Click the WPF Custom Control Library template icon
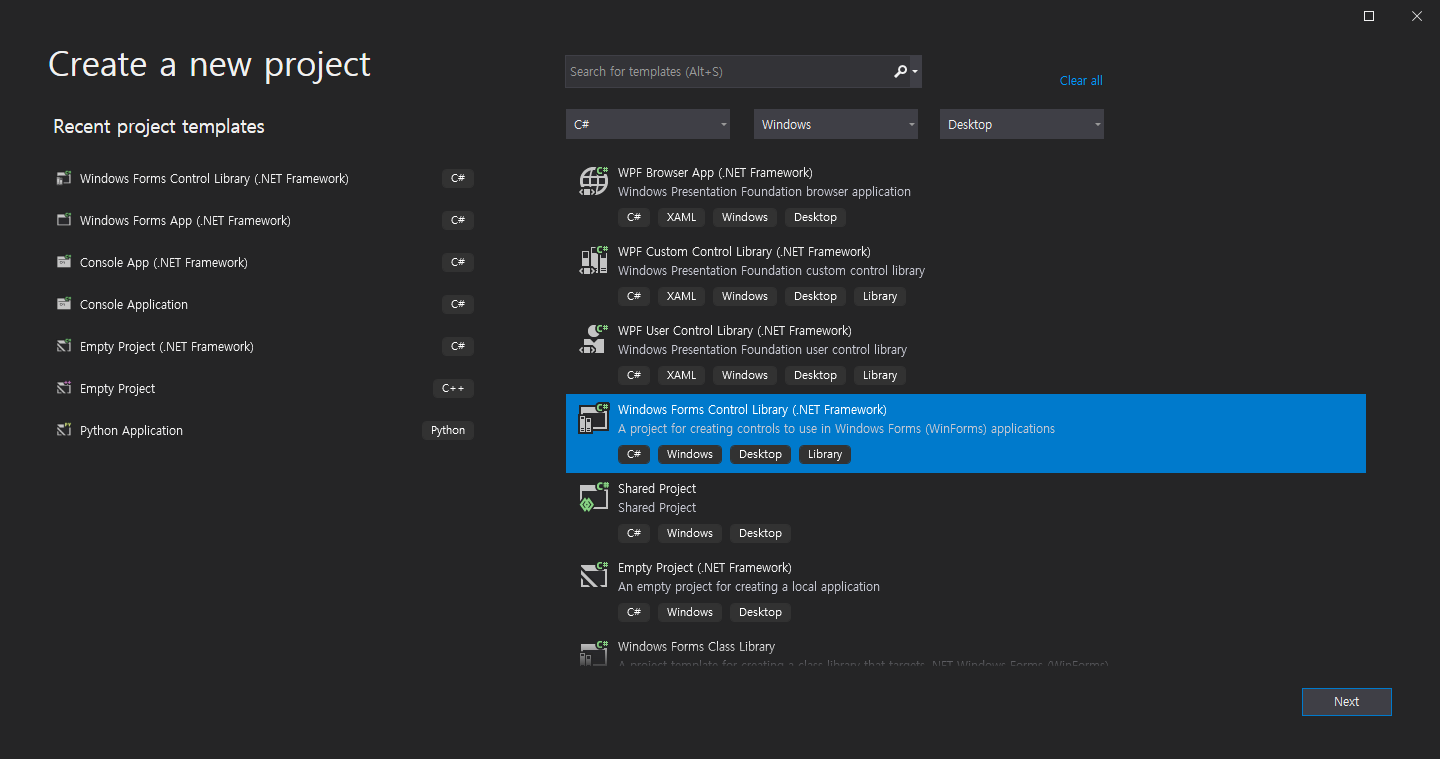The width and height of the screenshot is (1440, 759). pyautogui.click(x=594, y=260)
